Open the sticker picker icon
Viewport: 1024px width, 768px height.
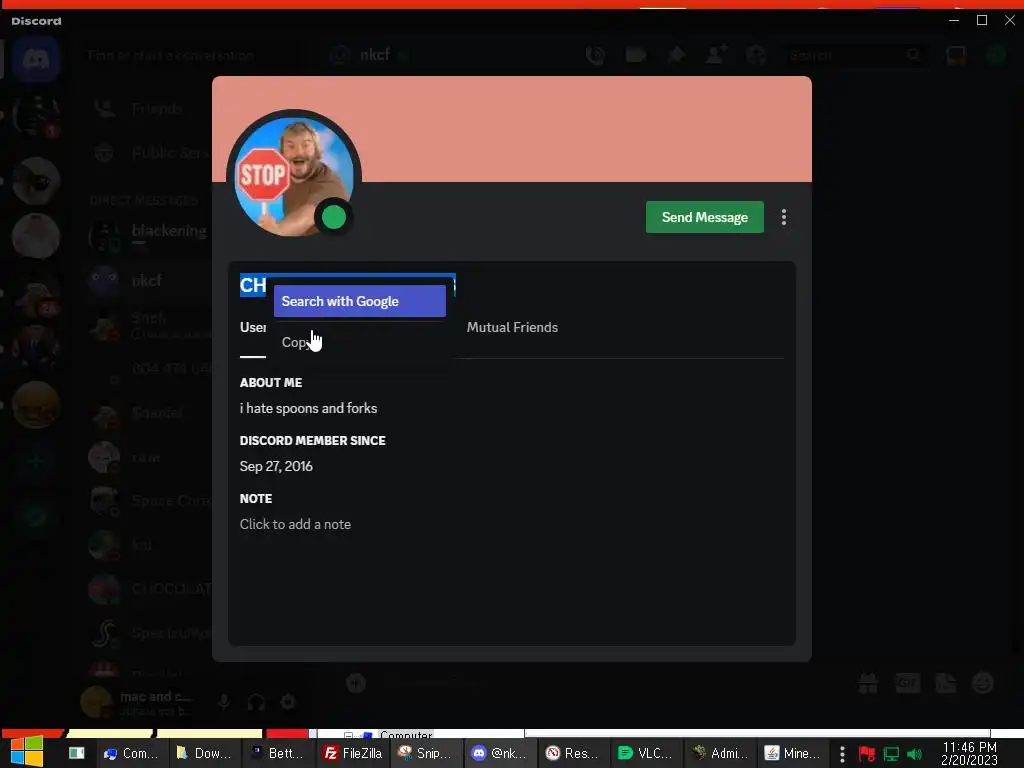(x=946, y=683)
